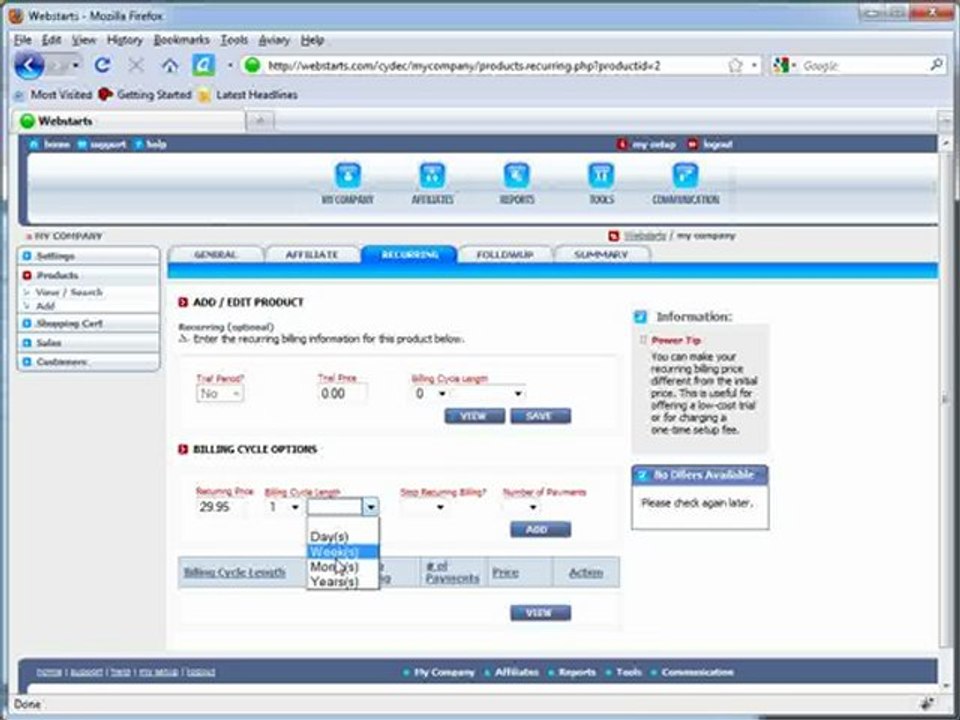This screenshot has height=720, width=960.
Task: Click the VIEW button next to SAVE
Action: click(474, 416)
